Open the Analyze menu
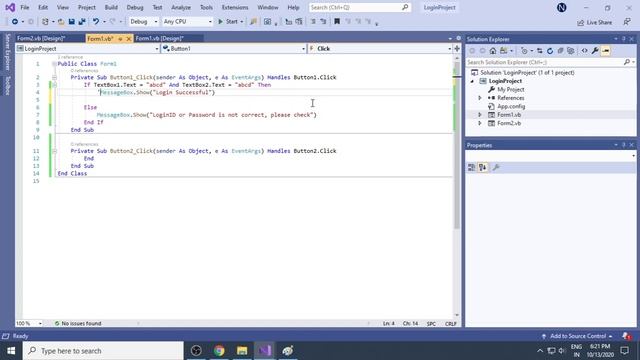The width and height of the screenshot is (640, 360). coord(181,7)
